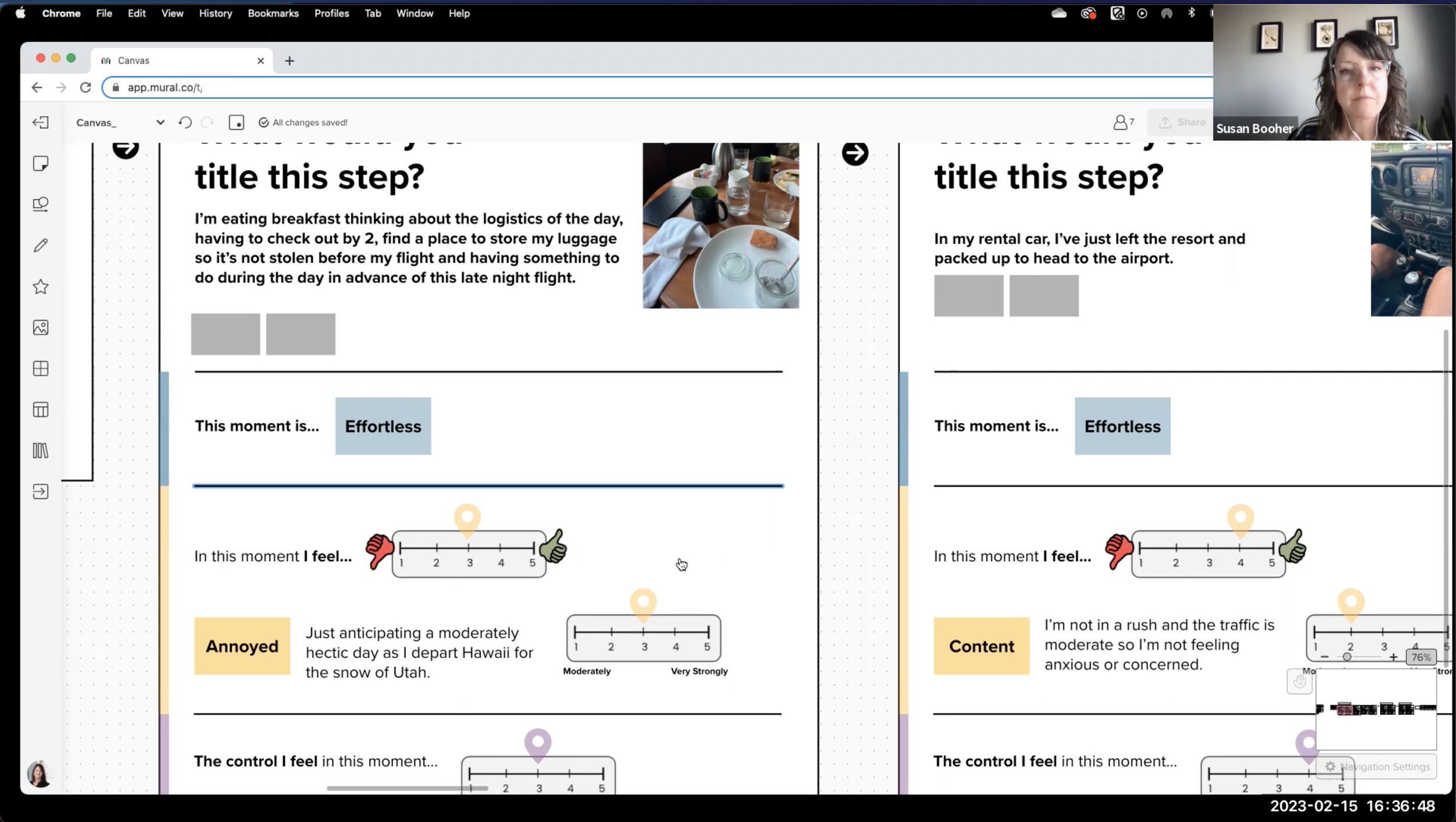Click the horizontal scrollbar at bottom
Screen dimensions: 1456x822
coord(407,788)
